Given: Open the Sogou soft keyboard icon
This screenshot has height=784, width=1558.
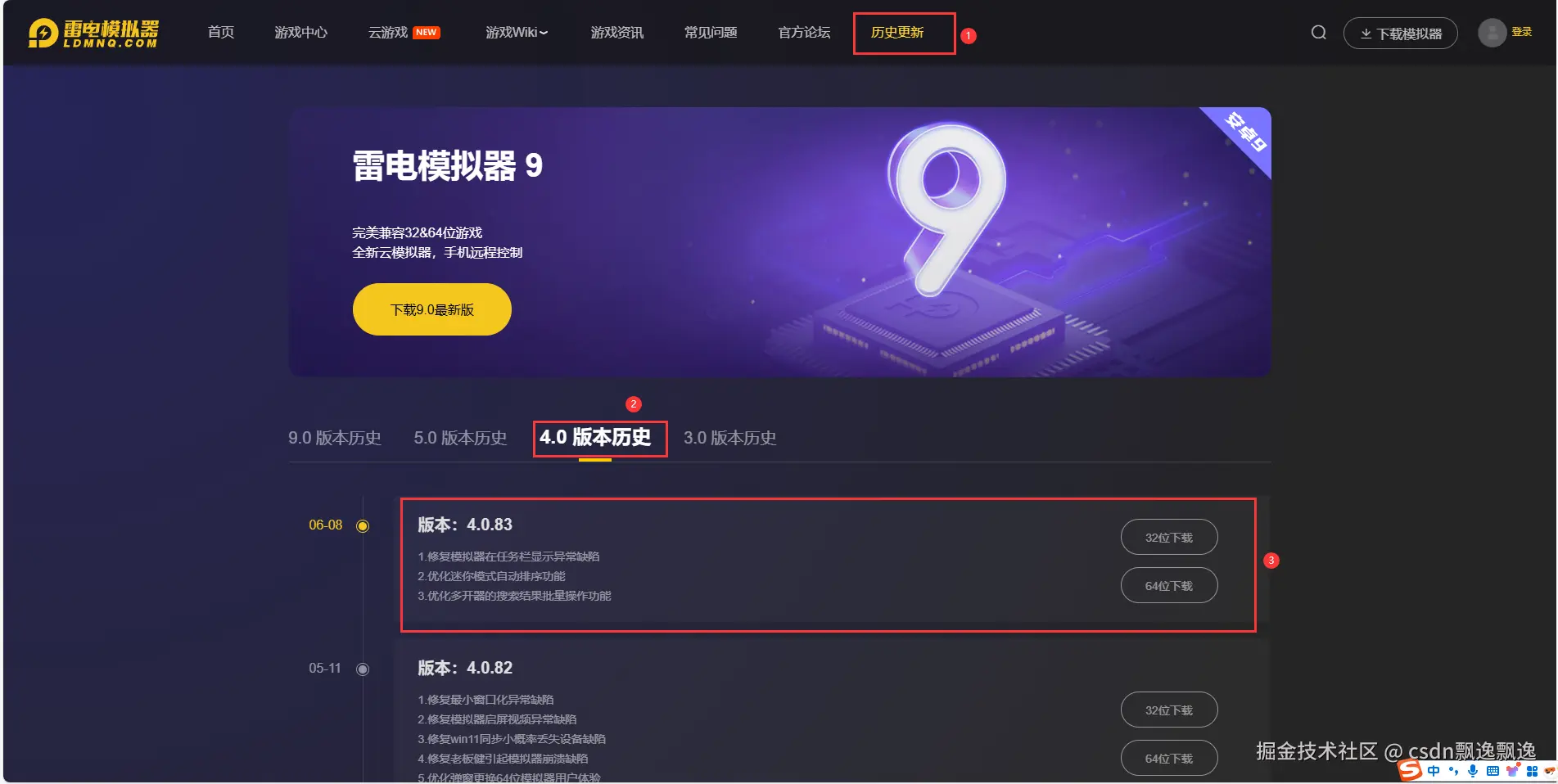Looking at the screenshot, I should tap(1493, 771).
